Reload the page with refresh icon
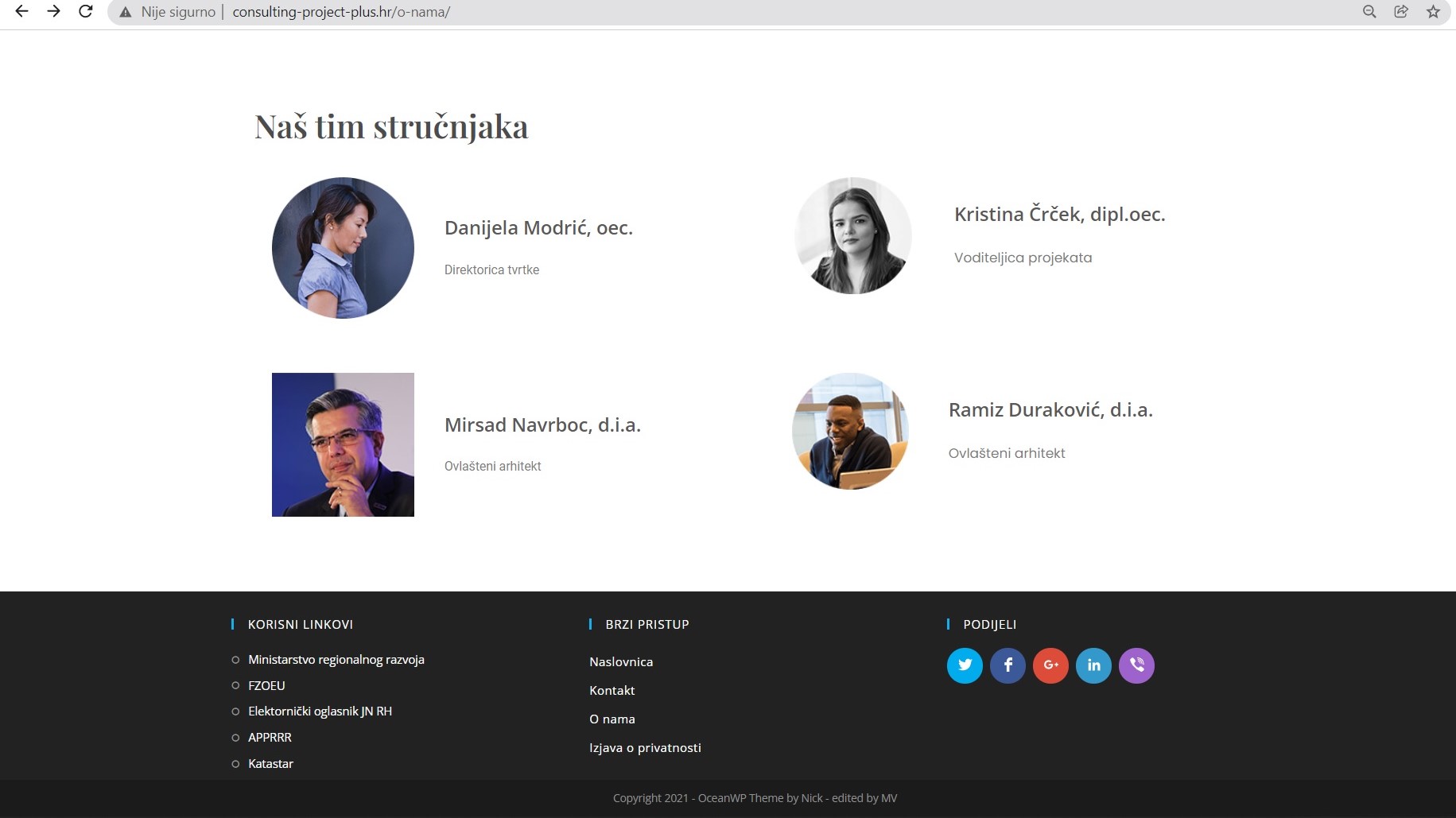1456x818 pixels. [x=86, y=12]
